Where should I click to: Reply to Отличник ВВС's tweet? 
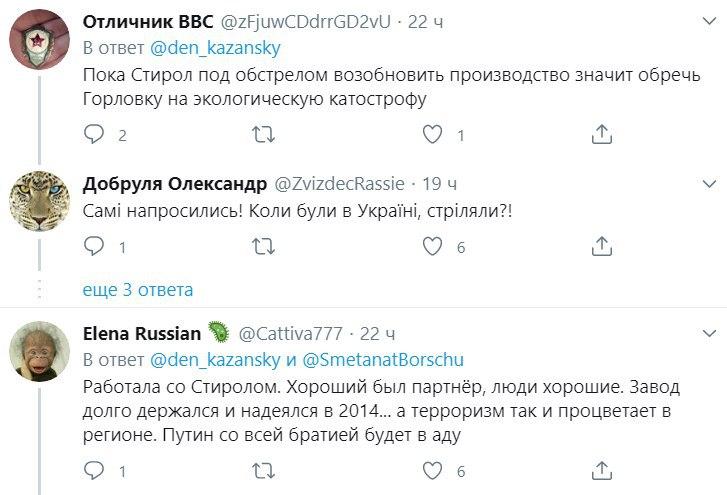[x=94, y=134]
